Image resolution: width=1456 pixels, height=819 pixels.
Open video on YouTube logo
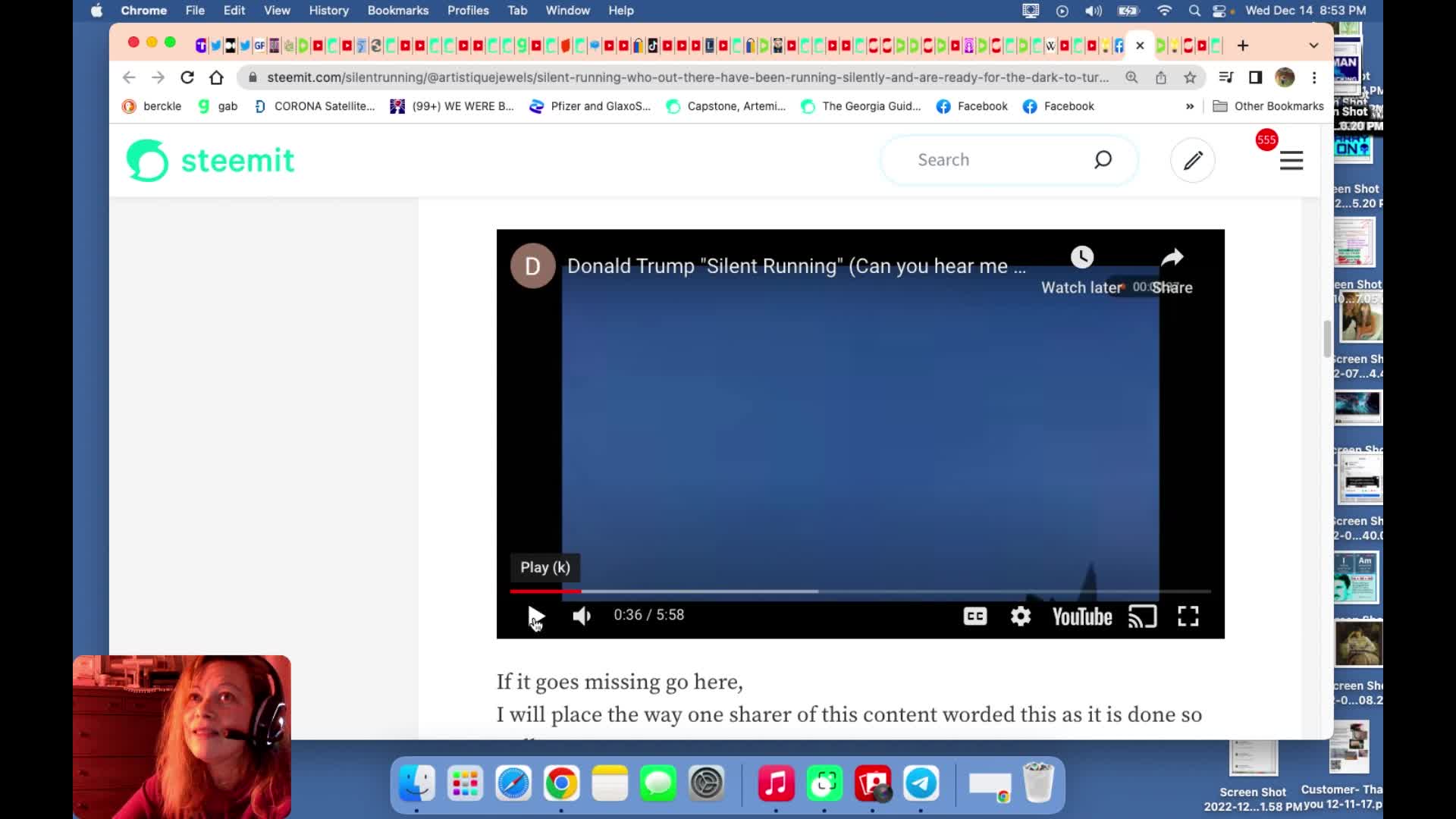[1082, 617]
